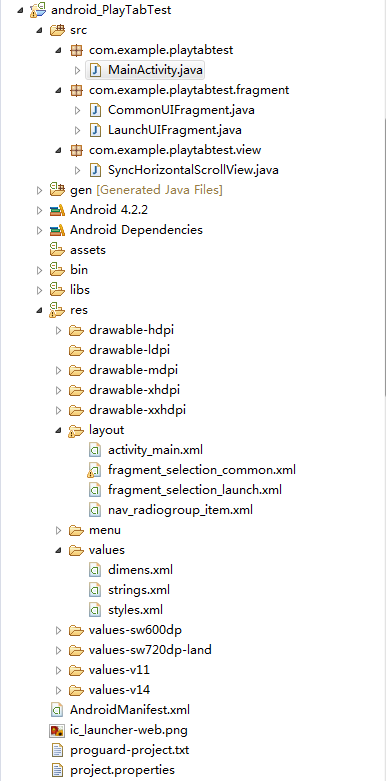Expand Android 4.2.2 library arrow
The height and width of the screenshot is (781, 386).
tap(39, 210)
